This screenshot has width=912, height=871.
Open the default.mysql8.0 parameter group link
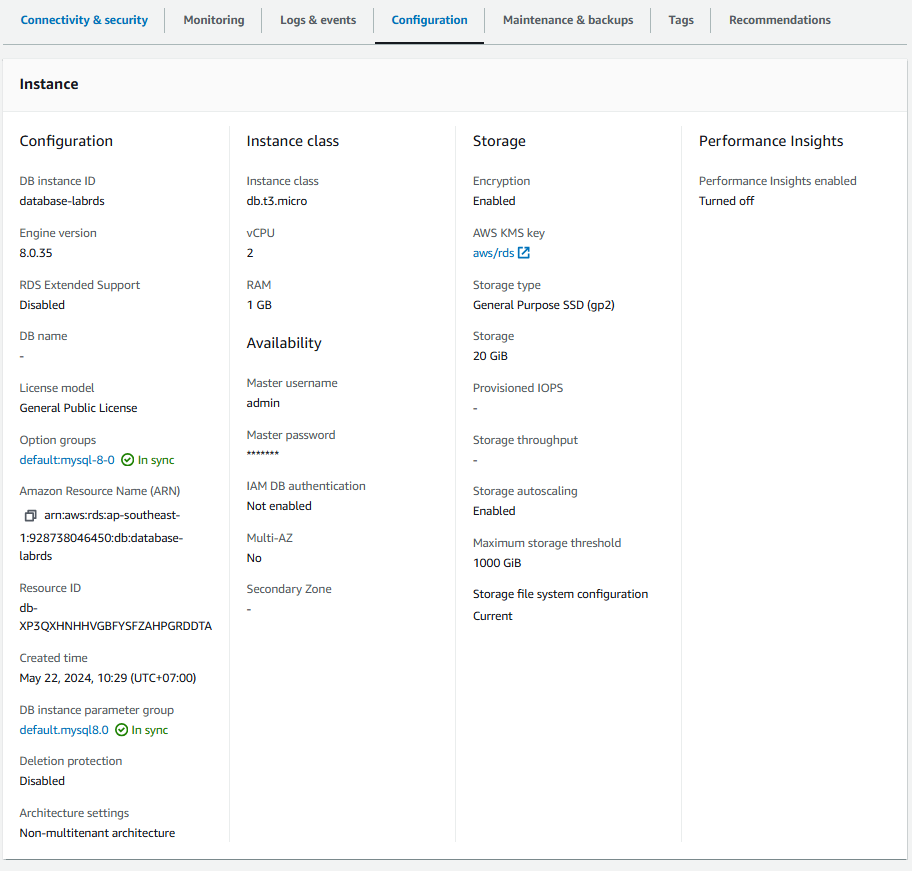64,730
